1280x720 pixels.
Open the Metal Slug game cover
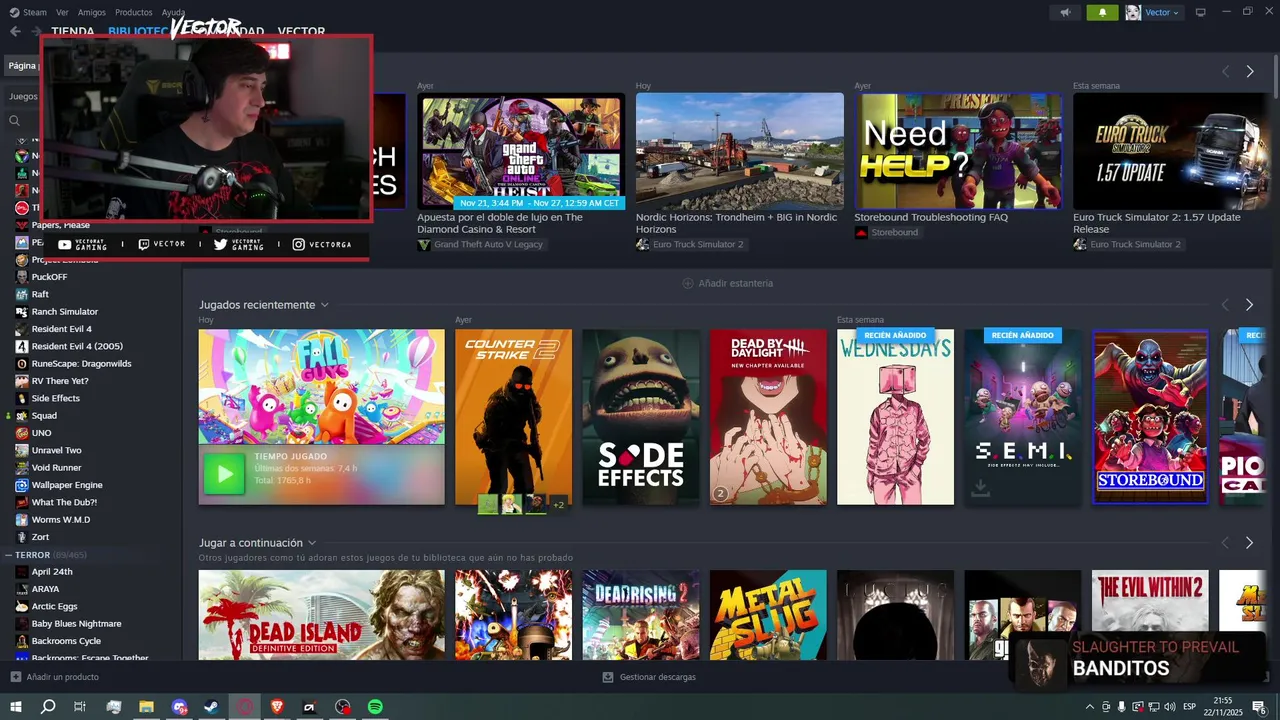click(768, 615)
